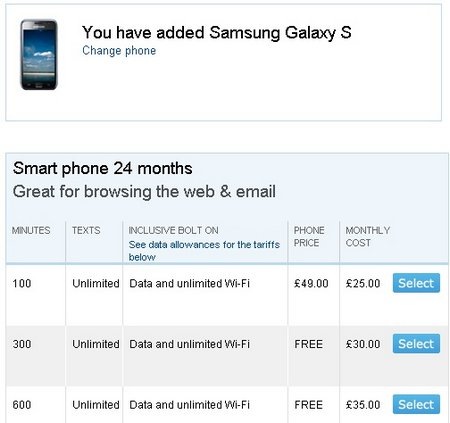Click the Smart phone 24 months heading
The image size is (450, 423).
[103, 168]
